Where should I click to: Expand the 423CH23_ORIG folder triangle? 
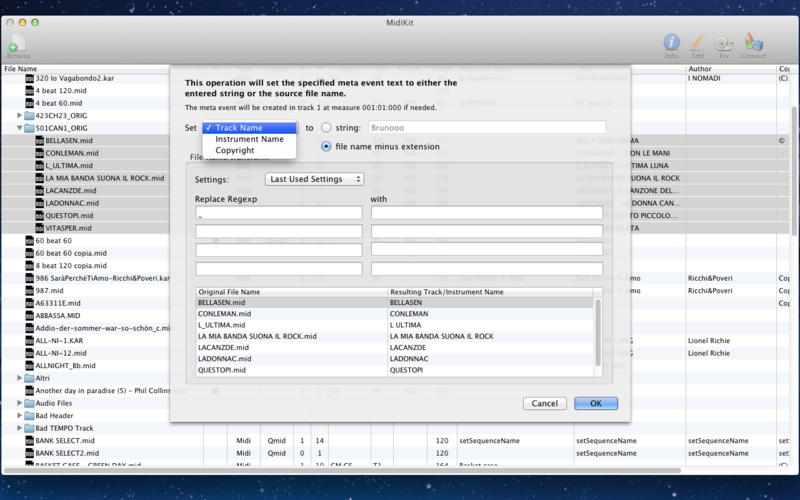point(19,116)
